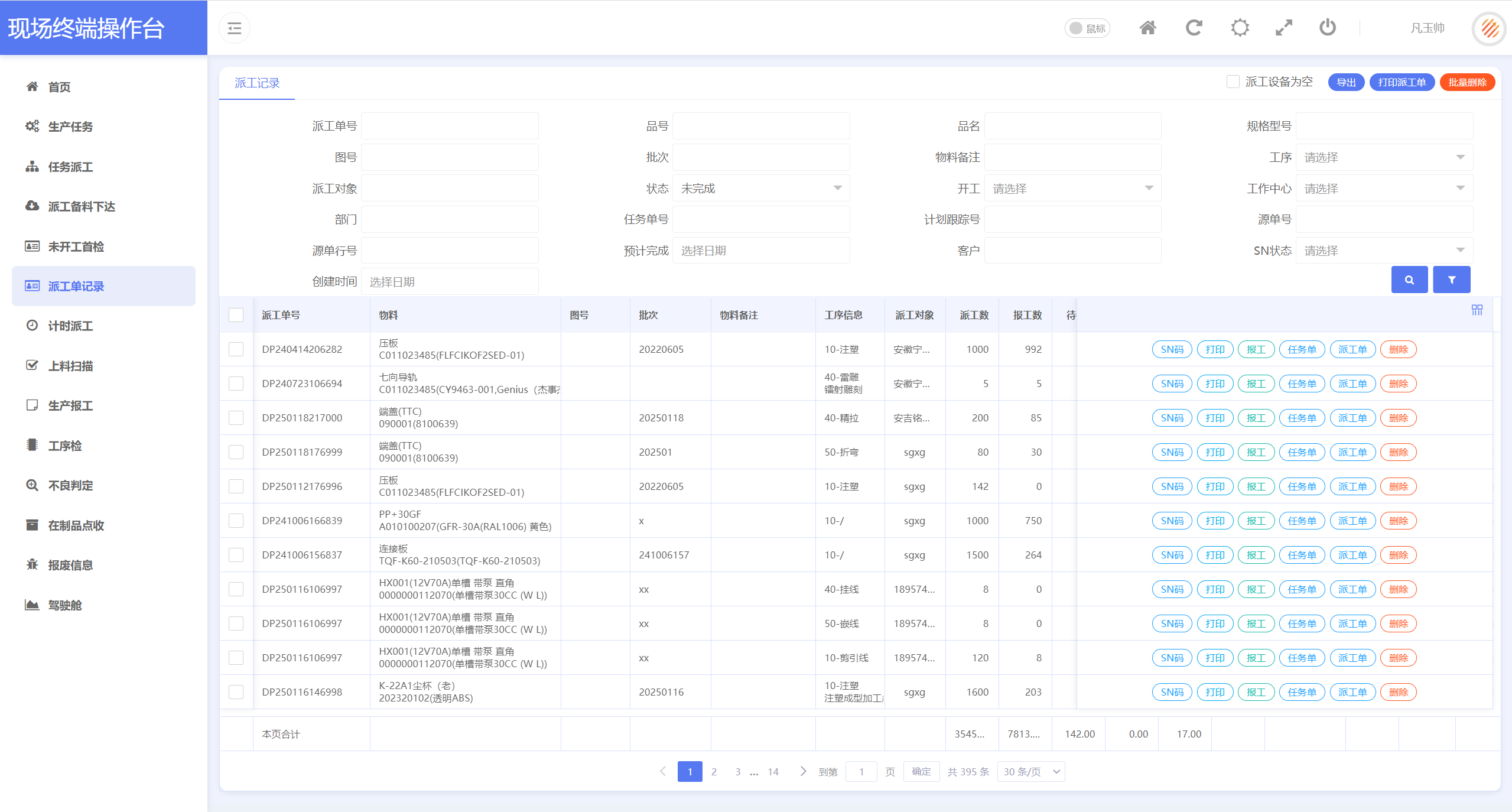Open the 30 条/页 page size dropdown
The width and height of the screenshot is (1512, 812).
1031,772
